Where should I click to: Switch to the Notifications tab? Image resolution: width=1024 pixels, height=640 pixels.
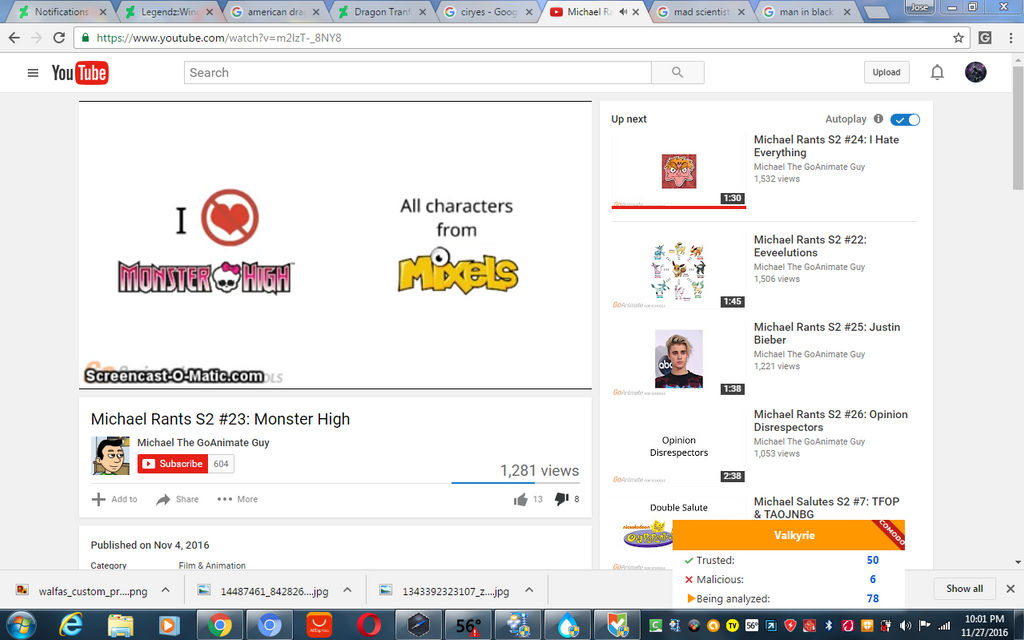(61, 12)
